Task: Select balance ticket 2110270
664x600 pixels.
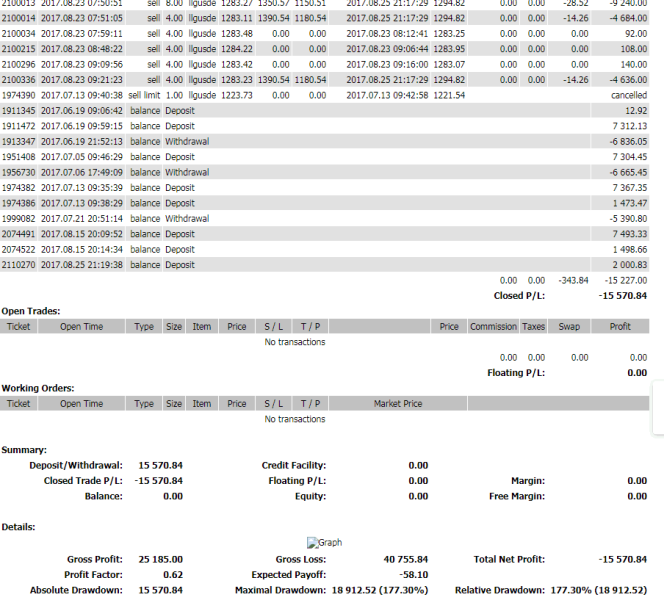Action: (19, 265)
